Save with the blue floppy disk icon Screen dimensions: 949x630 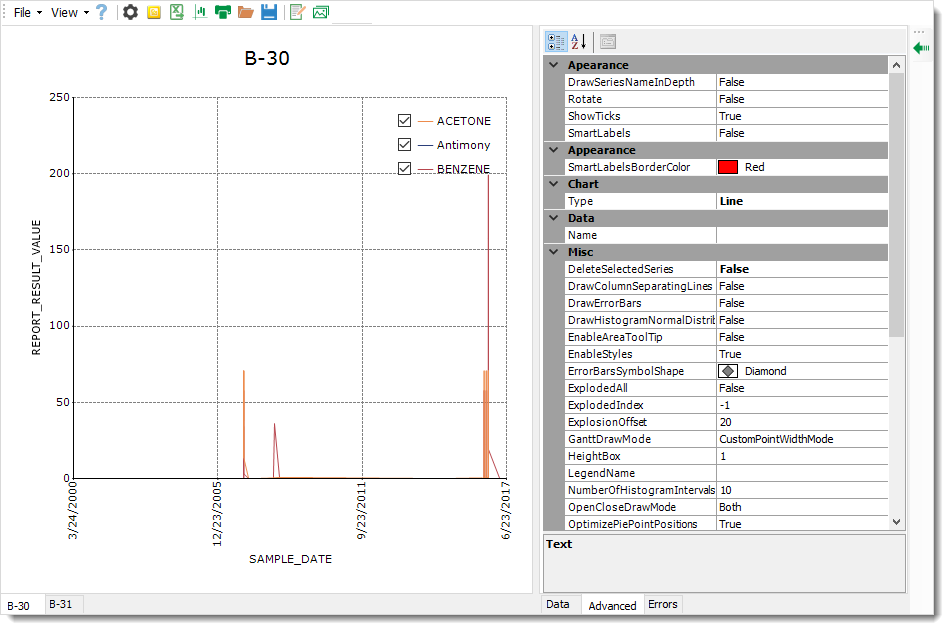pos(269,12)
